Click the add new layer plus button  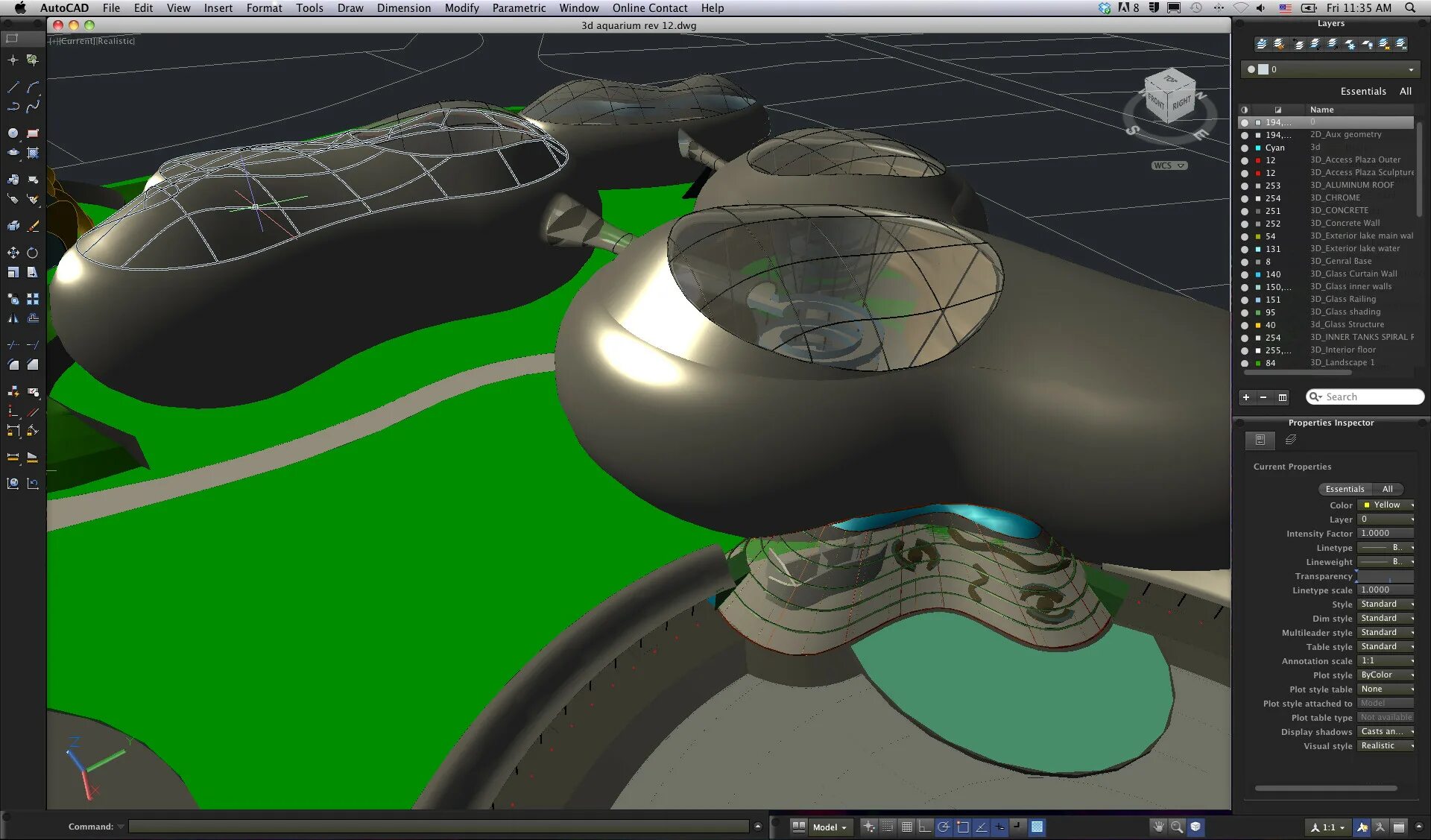pyautogui.click(x=1246, y=397)
